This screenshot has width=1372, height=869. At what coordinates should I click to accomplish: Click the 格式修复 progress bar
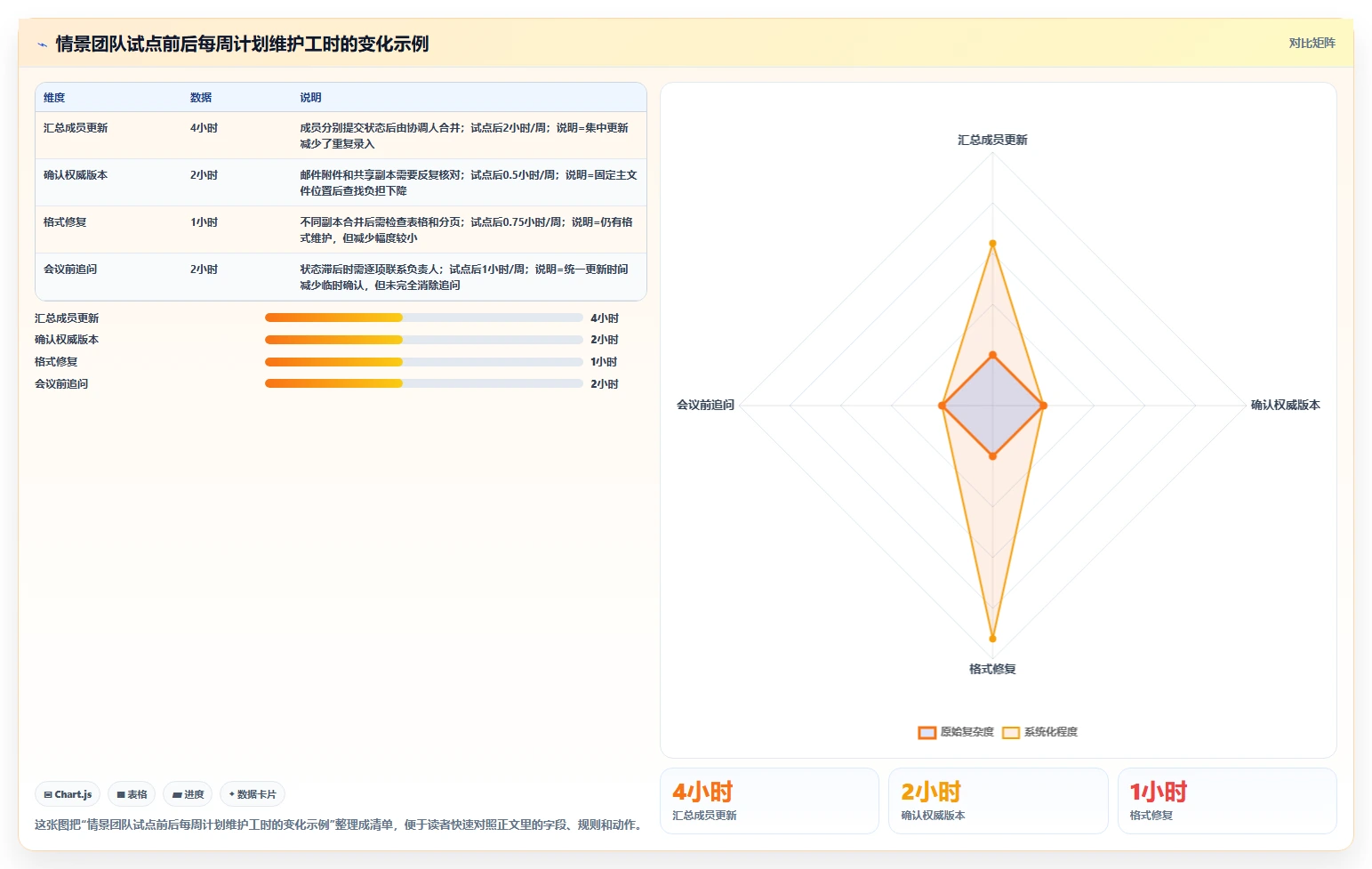(x=423, y=362)
